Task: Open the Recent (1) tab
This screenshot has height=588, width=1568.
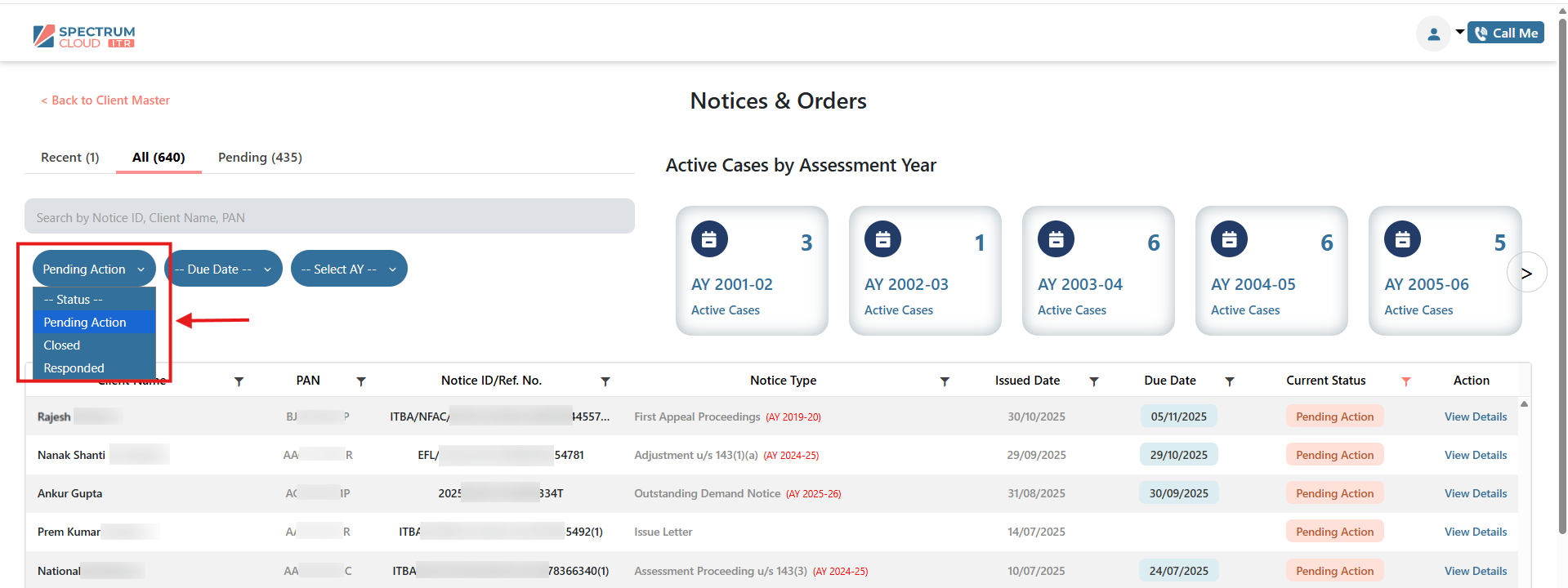Action: (70, 157)
